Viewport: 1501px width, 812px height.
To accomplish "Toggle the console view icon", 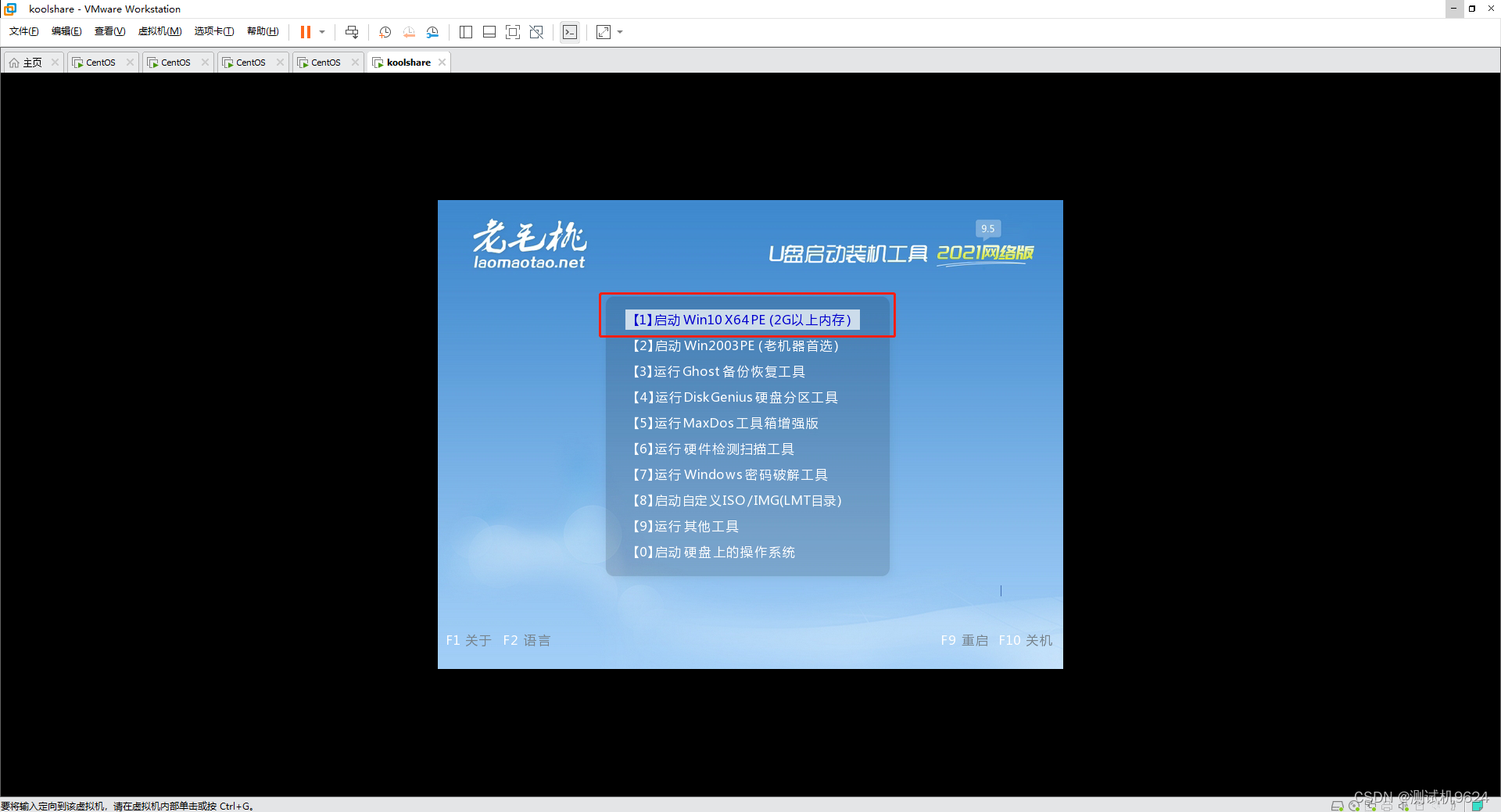I will (x=570, y=32).
